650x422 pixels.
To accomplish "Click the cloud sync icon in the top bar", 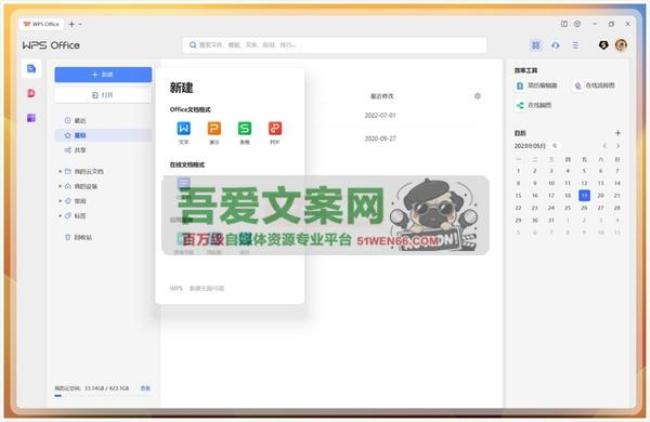I will pyautogui.click(x=555, y=45).
